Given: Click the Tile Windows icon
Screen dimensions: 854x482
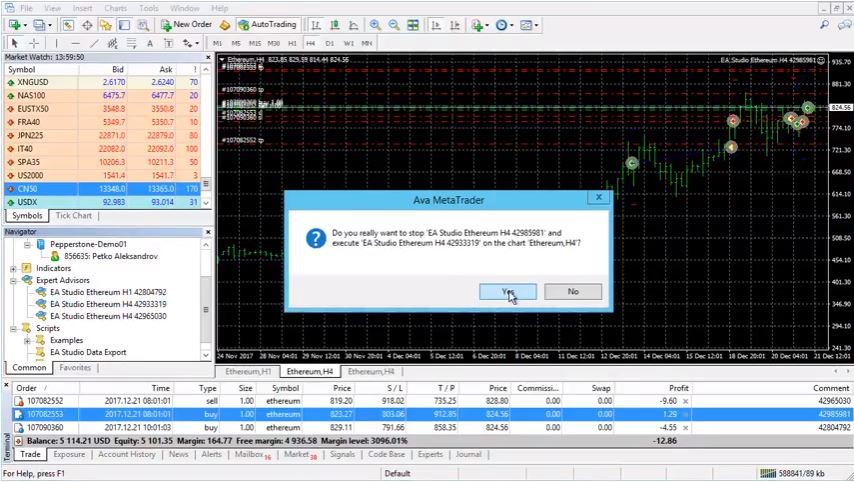Looking at the screenshot, I should [413, 25].
